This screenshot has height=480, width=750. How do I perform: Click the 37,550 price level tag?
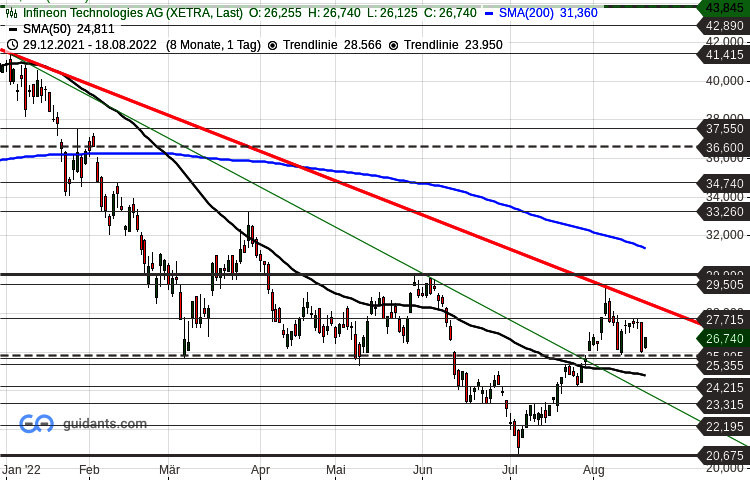724,129
